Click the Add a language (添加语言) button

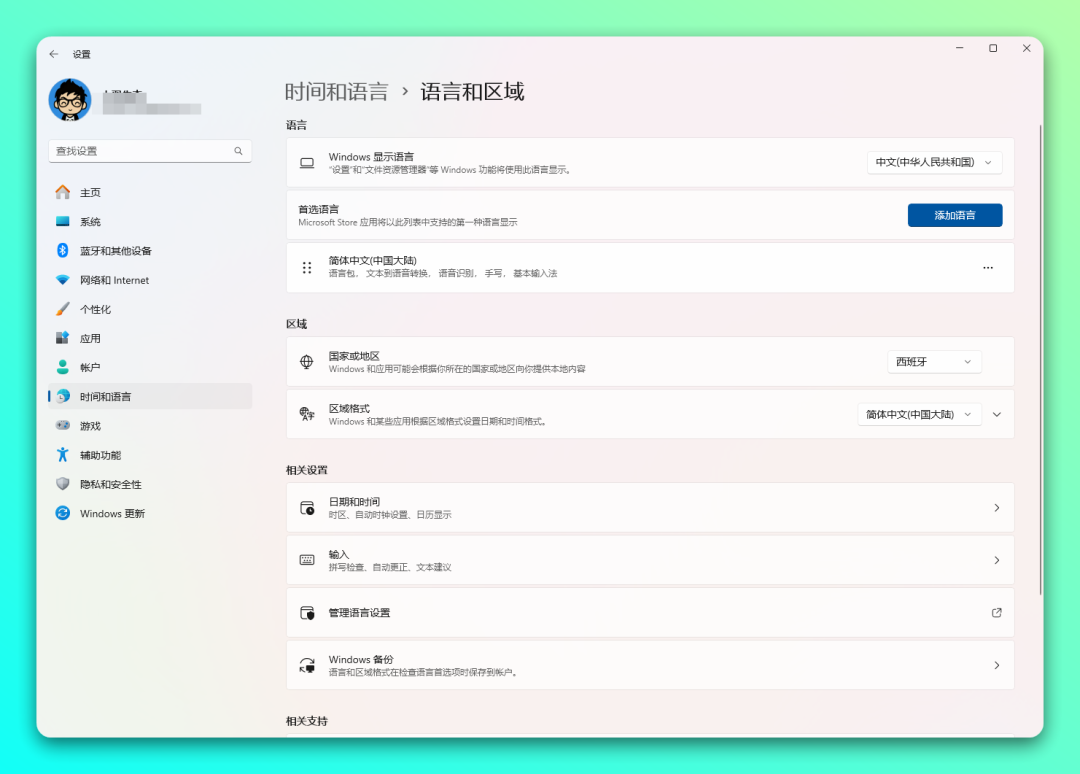954,215
